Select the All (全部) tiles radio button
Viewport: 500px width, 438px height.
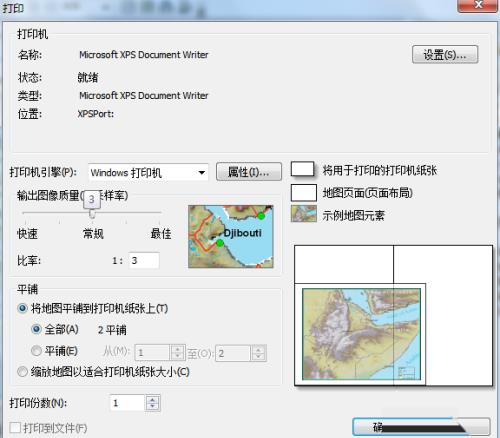36,330
